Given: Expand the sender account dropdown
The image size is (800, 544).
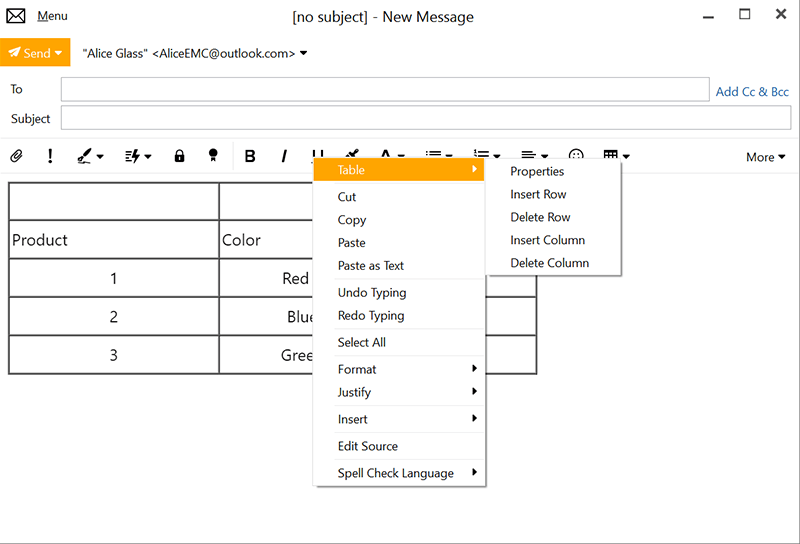Looking at the screenshot, I should [304, 53].
